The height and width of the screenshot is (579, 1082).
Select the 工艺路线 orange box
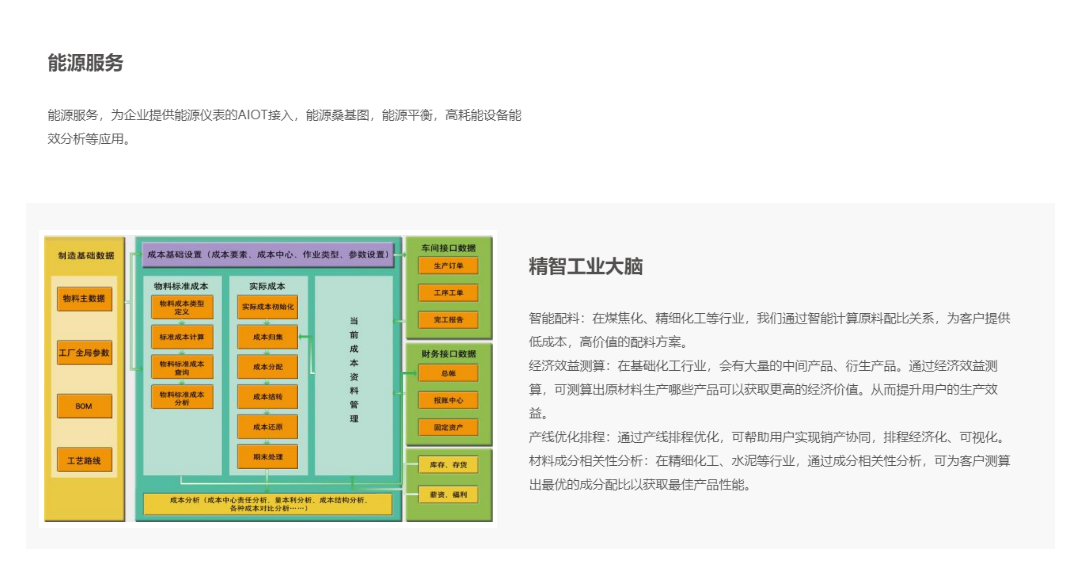tap(84, 460)
